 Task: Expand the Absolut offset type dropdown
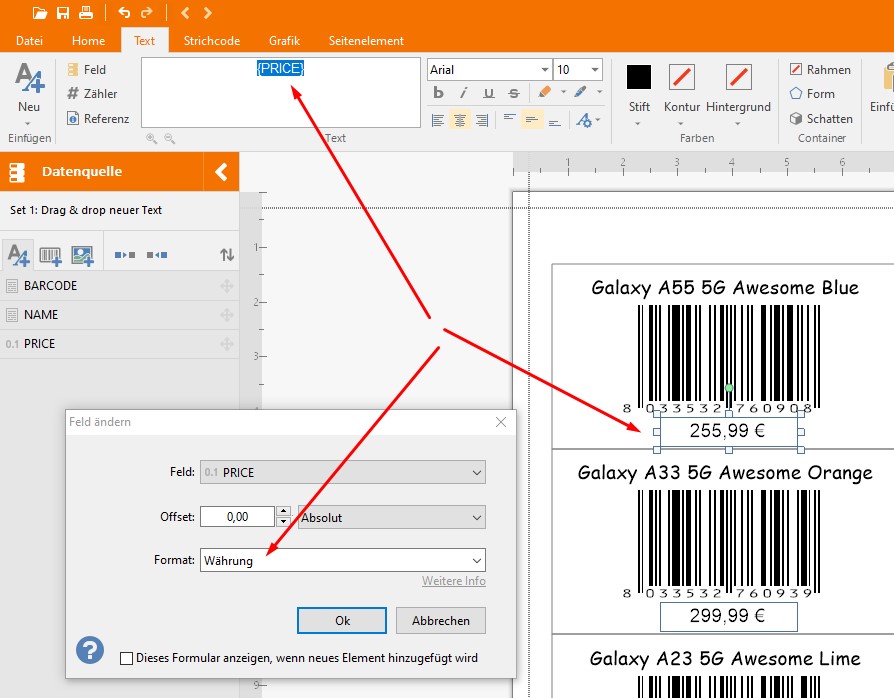(x=391, y=518)
